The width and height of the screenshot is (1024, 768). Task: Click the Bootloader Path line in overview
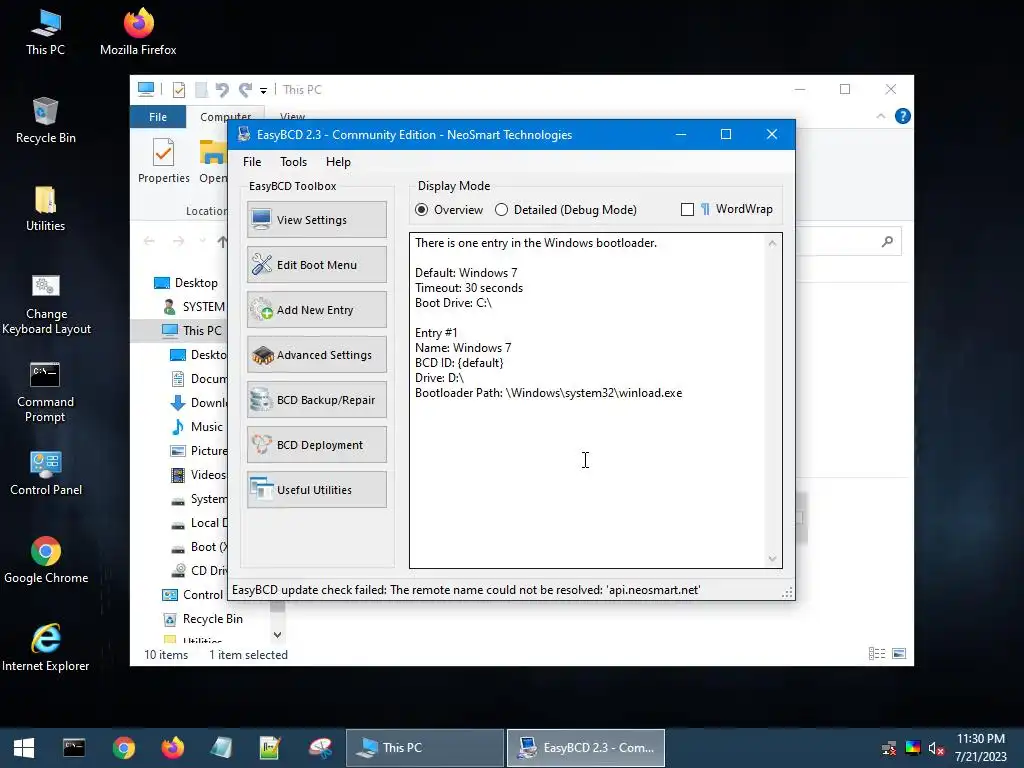[549, 393]
